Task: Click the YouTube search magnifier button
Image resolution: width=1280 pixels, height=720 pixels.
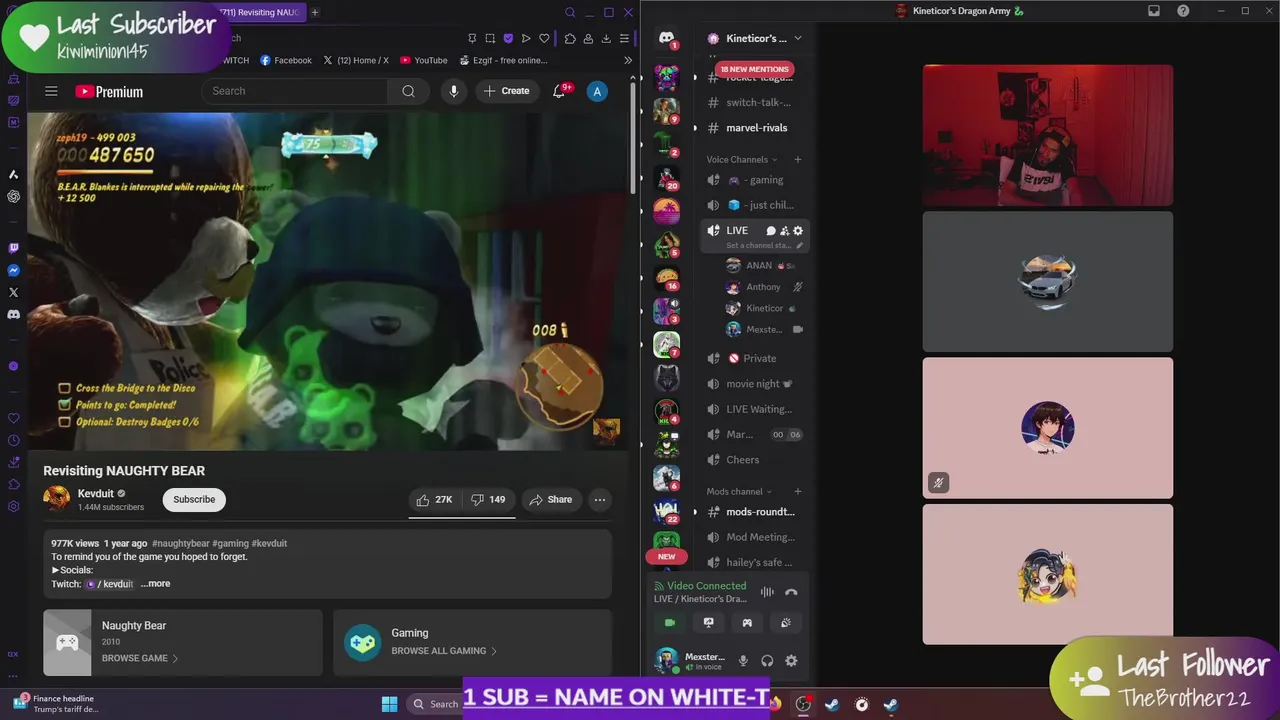Action: [408, 91]
